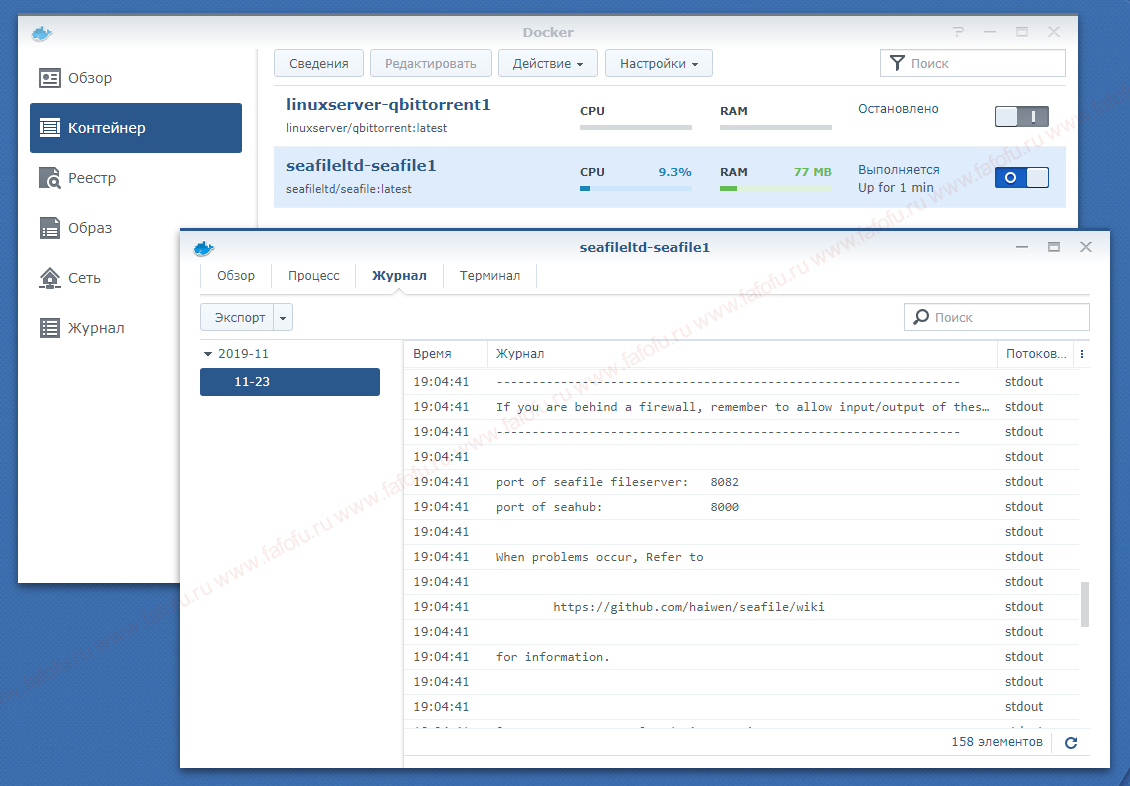Maximize the seafileltd-seafile1 window
The height and width of the screenshot is (786, 1130).
(1054, 247)
